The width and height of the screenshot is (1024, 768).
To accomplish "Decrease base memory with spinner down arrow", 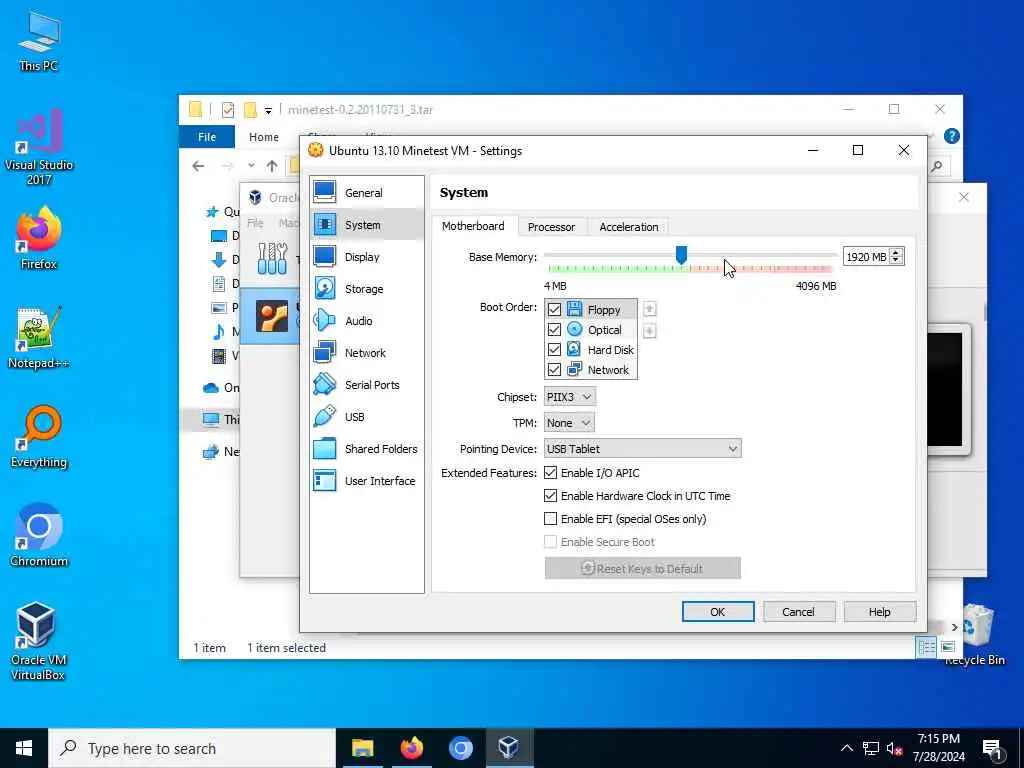I will pos(897,261).
